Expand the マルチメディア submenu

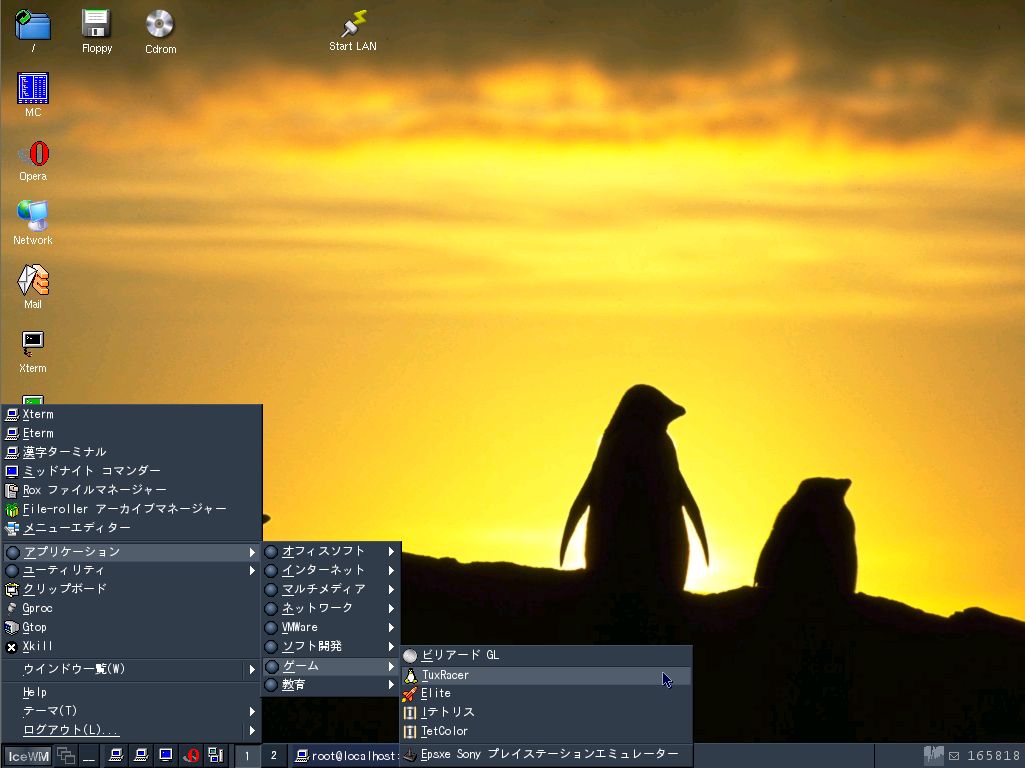coord(331,590)
